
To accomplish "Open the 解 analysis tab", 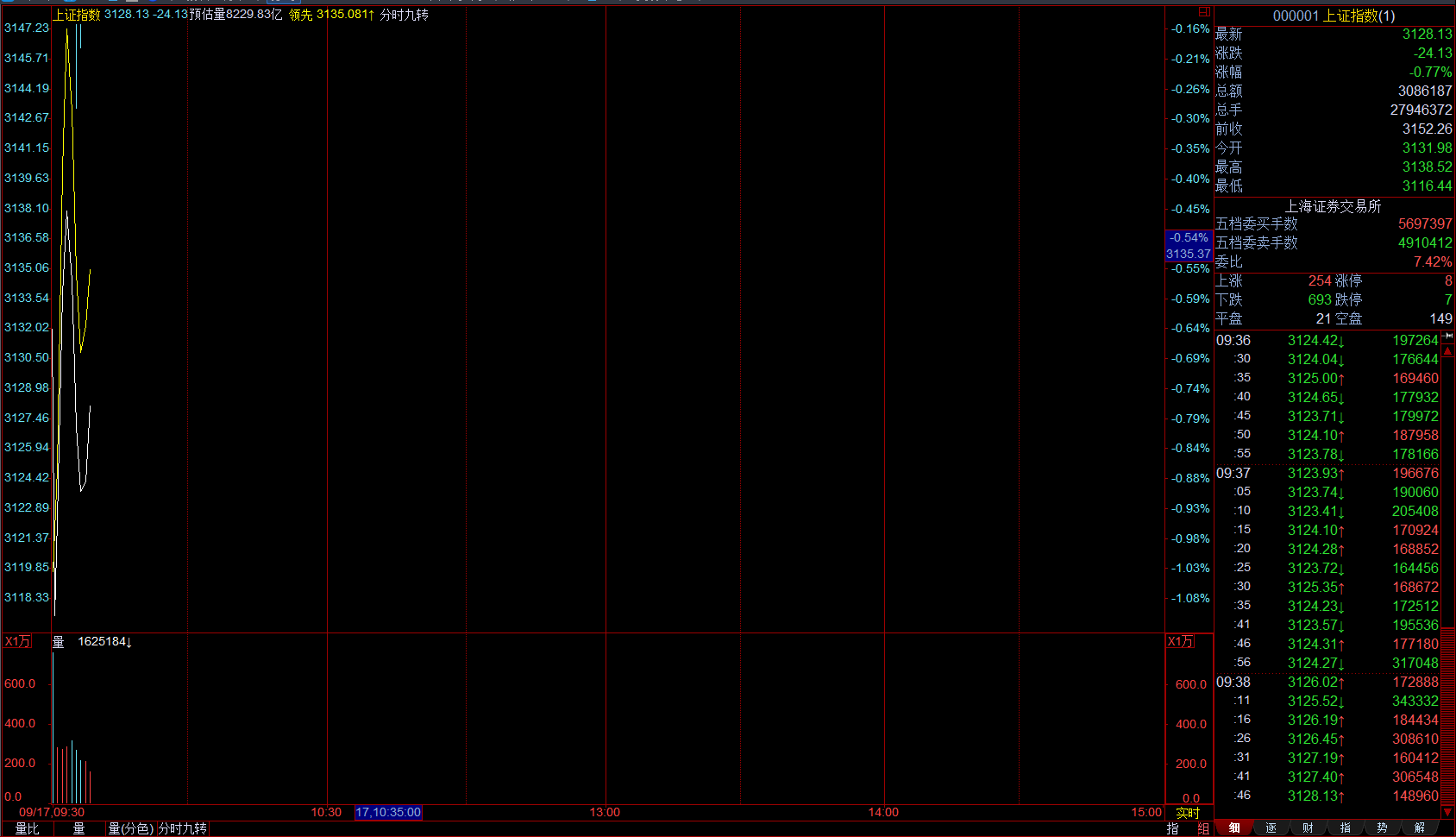I will pyautogui.click(x=1419, y=828).
